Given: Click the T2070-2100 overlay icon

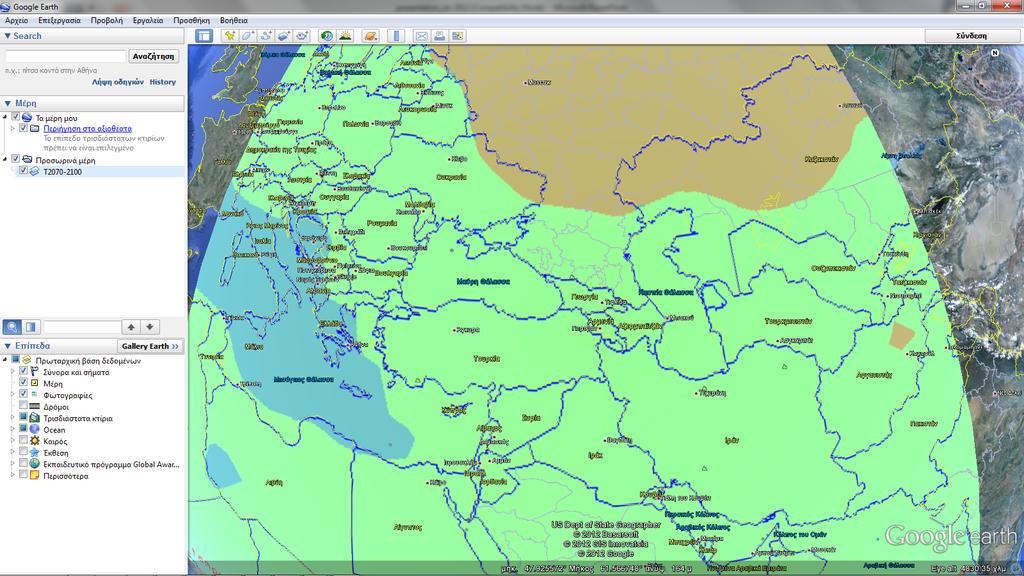Looking at the screenshot, I should pyautogui.click(x=35, y=171).
